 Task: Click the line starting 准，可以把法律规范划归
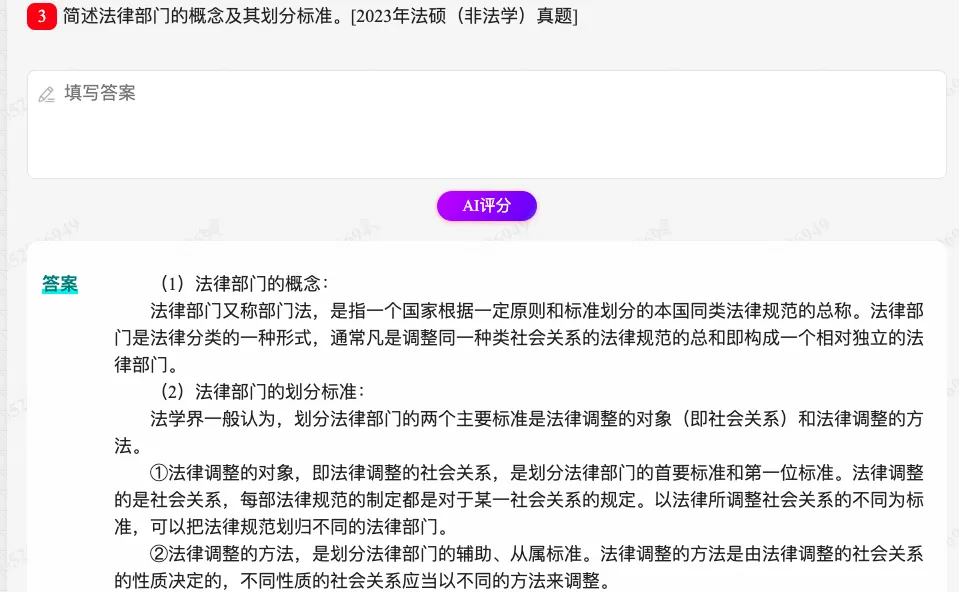coord(283,527)
